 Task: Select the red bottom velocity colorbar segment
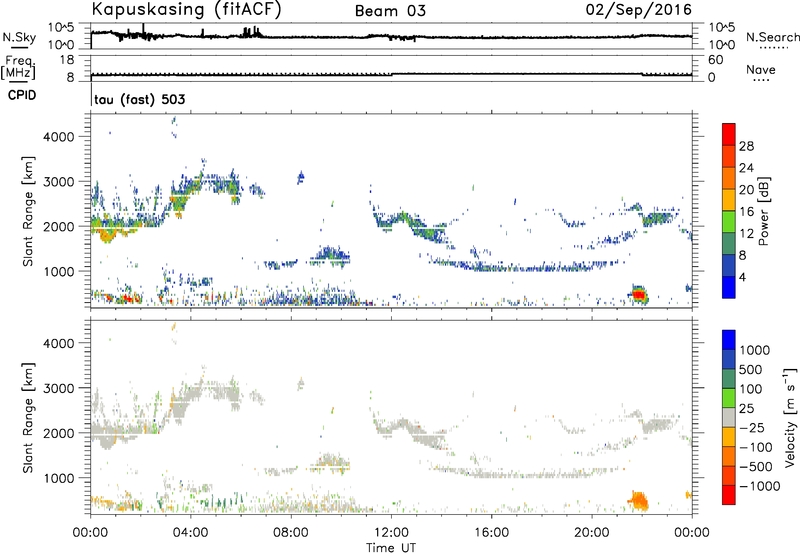point(729,495)
